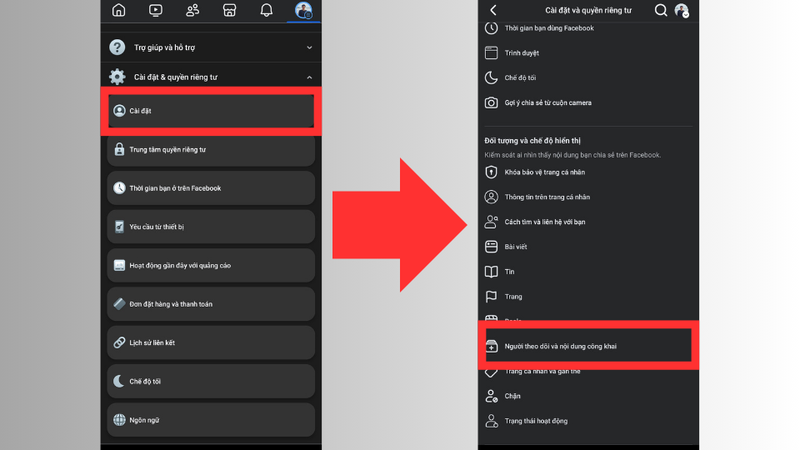Click the flag icon next to Trang
800x450 pixels.
pyautogui.click(x=491, y=296)
